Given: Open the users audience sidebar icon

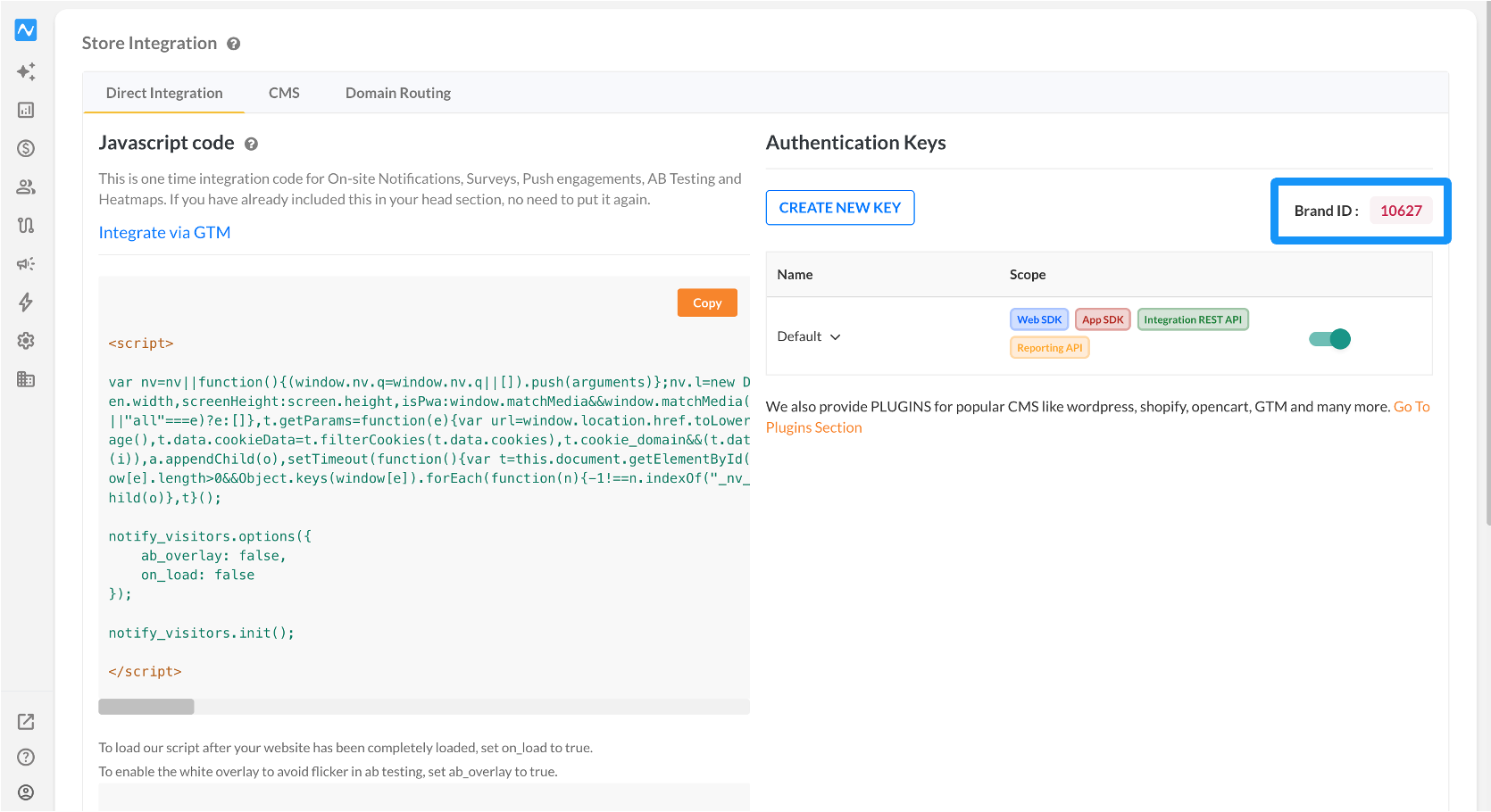Looking at the screenshot, I should point(26,186).
